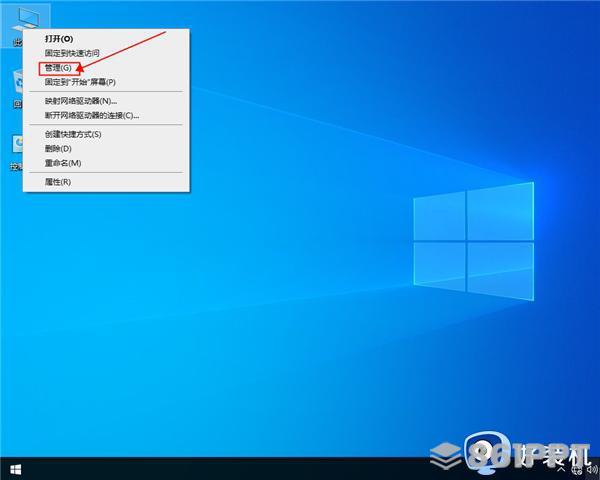Select 管理(G) from the context menu
The height and width of the screenshot is (480, 600).
coord(106,68)
